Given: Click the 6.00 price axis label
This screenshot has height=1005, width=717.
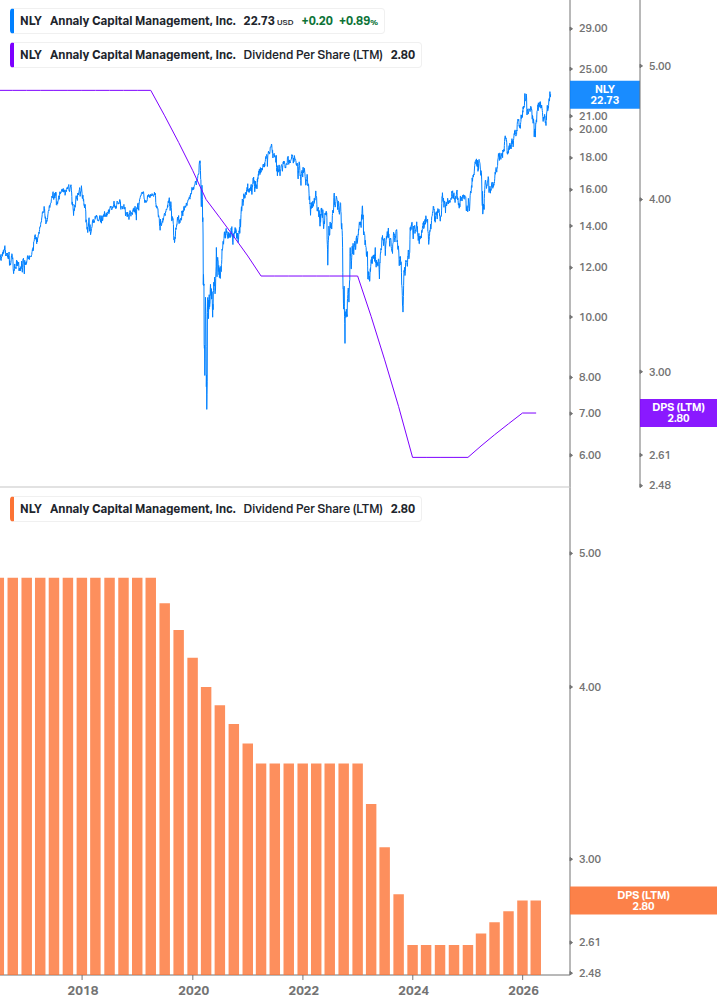Looking at the screenshot, I should pyautogui.click(x=590, y=456).
